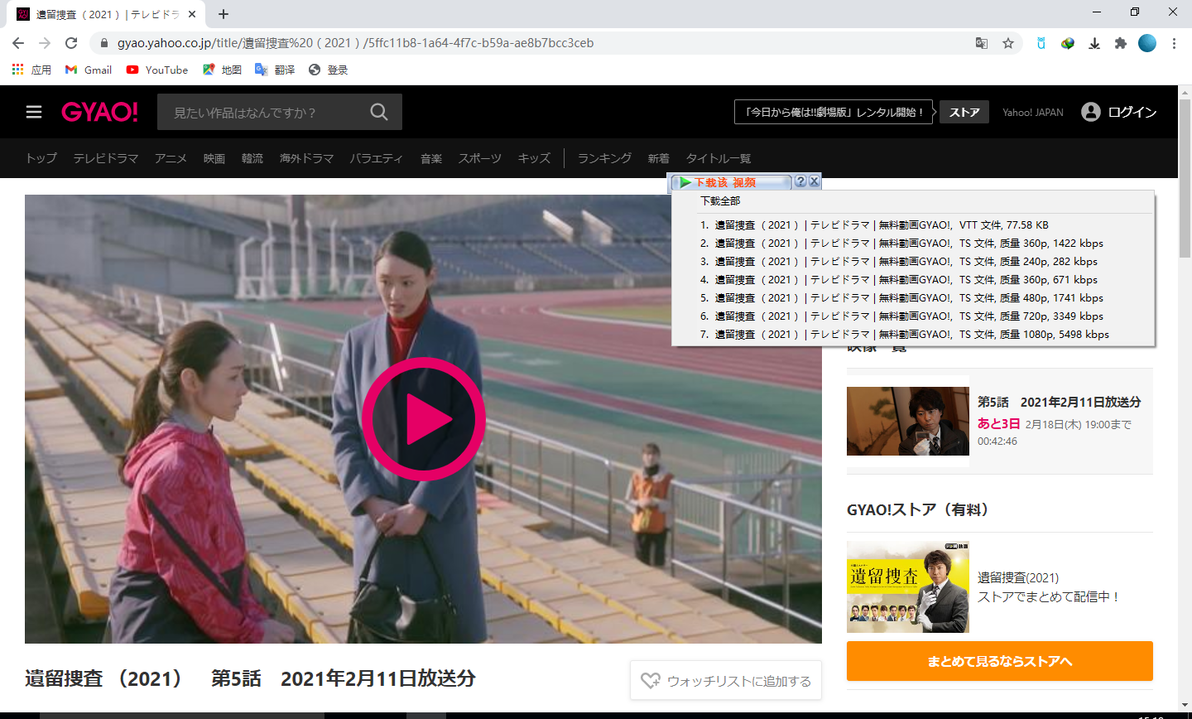Download the 240p 282 kbps TS file
Viewport: 1192px width, 719px height.
[899, 261]
